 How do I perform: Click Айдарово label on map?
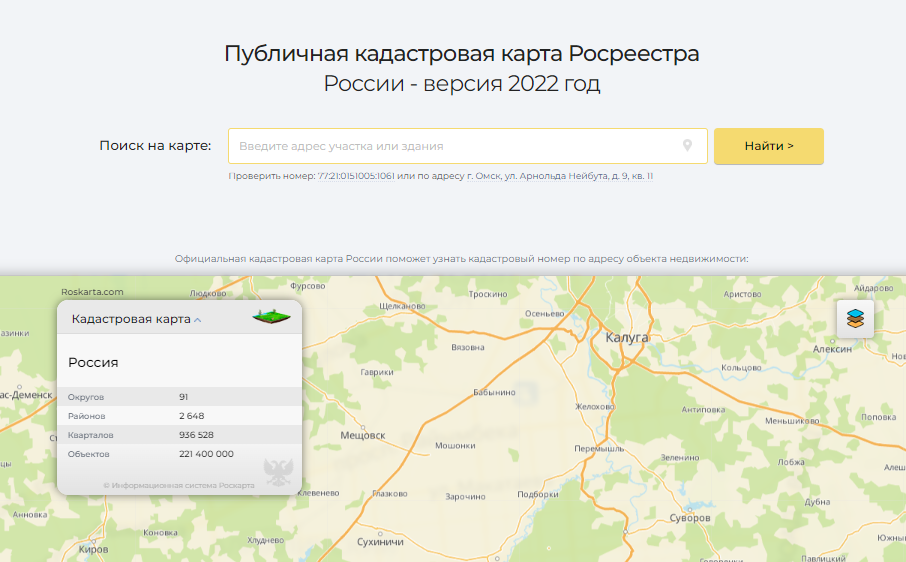click(874, 288)
